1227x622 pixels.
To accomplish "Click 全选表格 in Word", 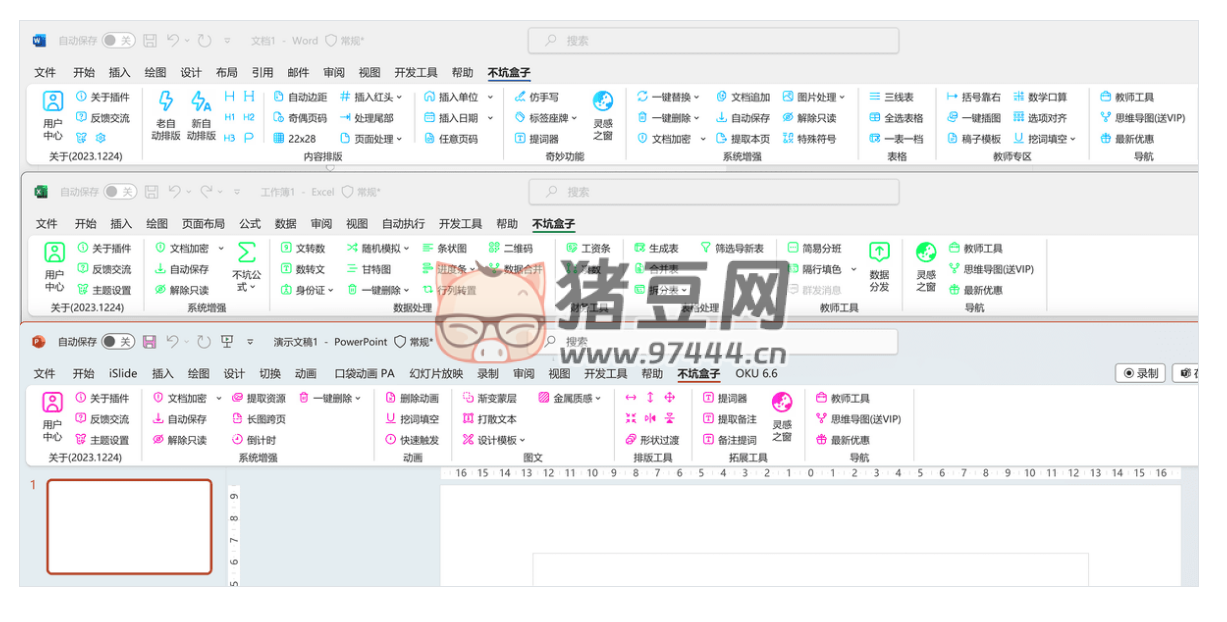I will [896, 118].
